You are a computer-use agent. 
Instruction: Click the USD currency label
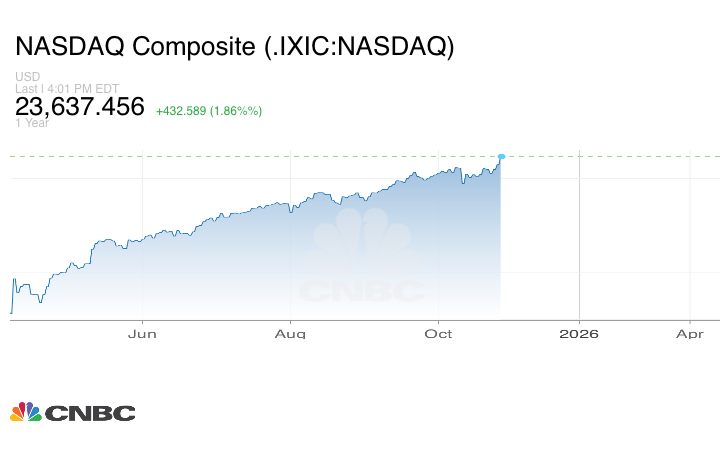coord(25,77)
